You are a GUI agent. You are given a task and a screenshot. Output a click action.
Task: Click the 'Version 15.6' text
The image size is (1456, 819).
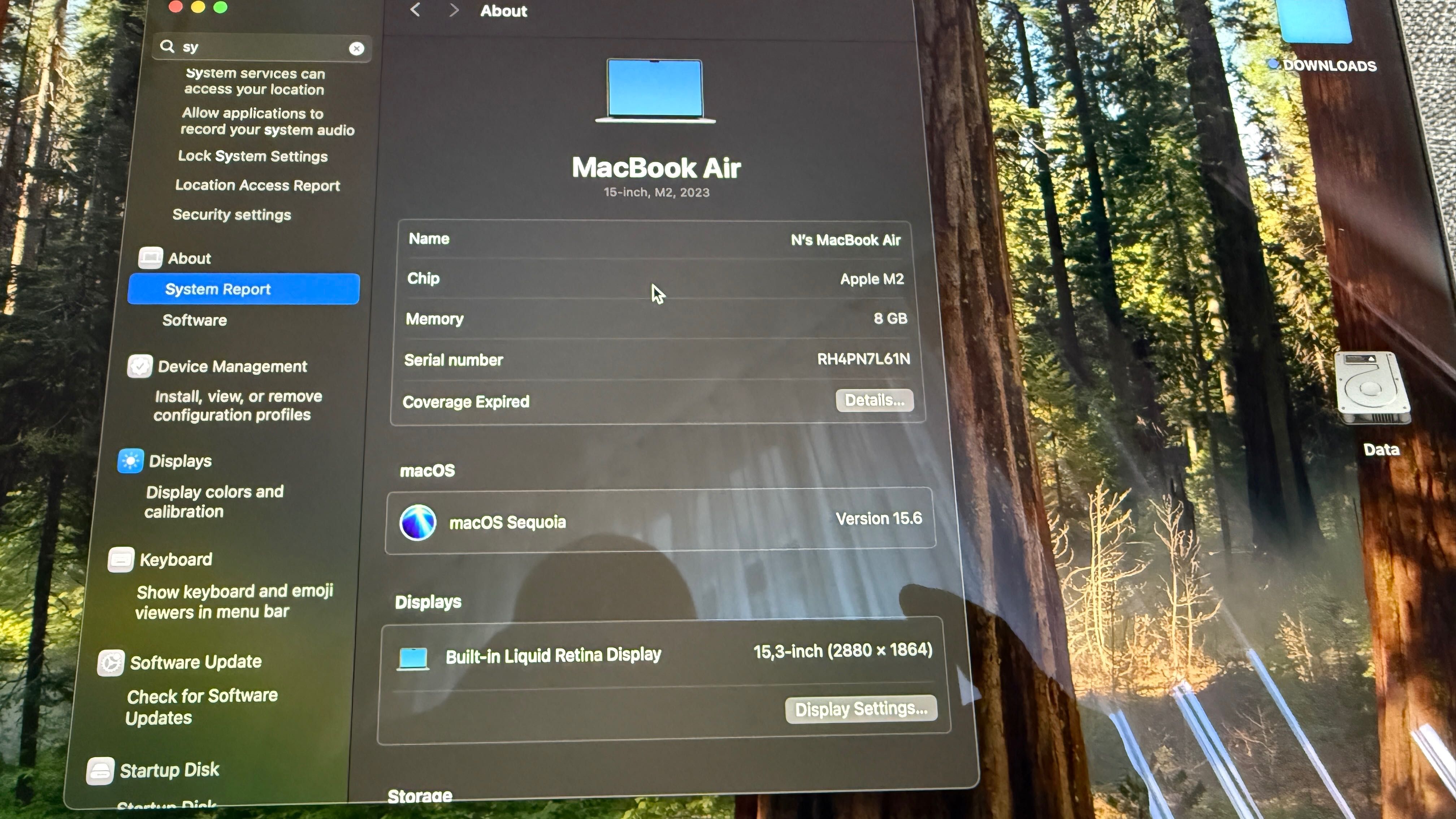coord(879,518)
